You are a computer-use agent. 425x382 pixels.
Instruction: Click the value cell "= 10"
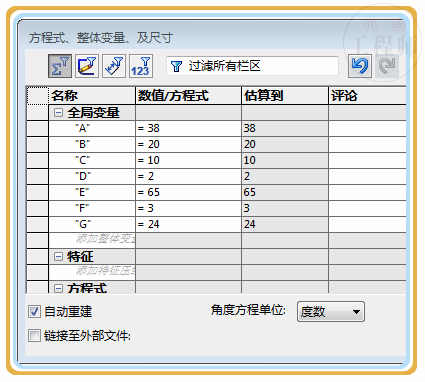[188, 160]
